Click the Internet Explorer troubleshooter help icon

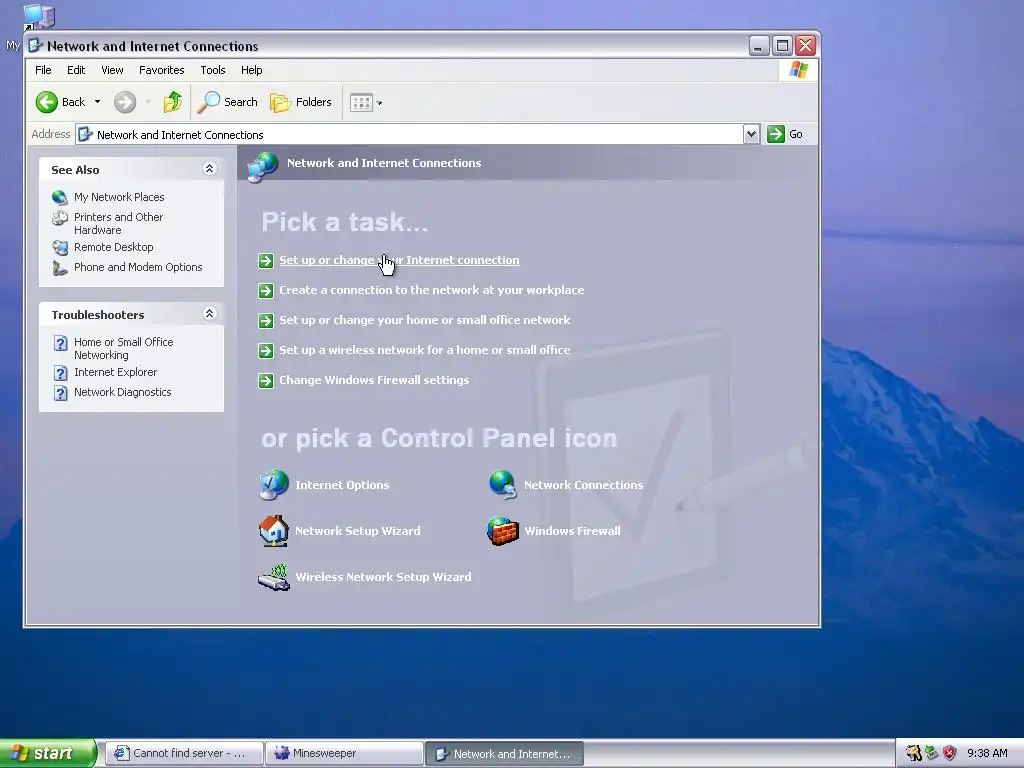pyautogui.click(x=60, y=373)
